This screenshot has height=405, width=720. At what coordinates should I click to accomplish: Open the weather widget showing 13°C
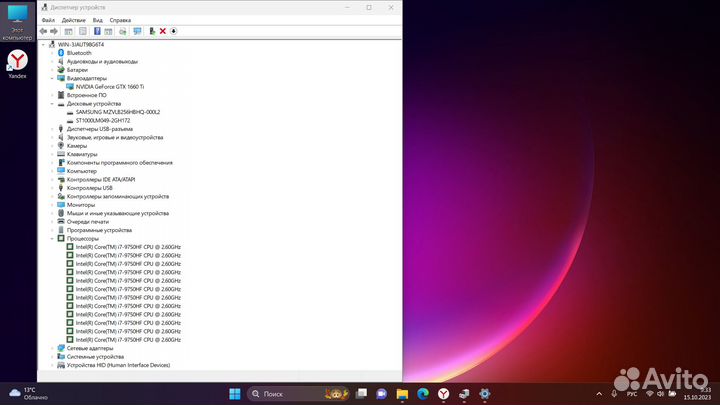tap(28, 394)
